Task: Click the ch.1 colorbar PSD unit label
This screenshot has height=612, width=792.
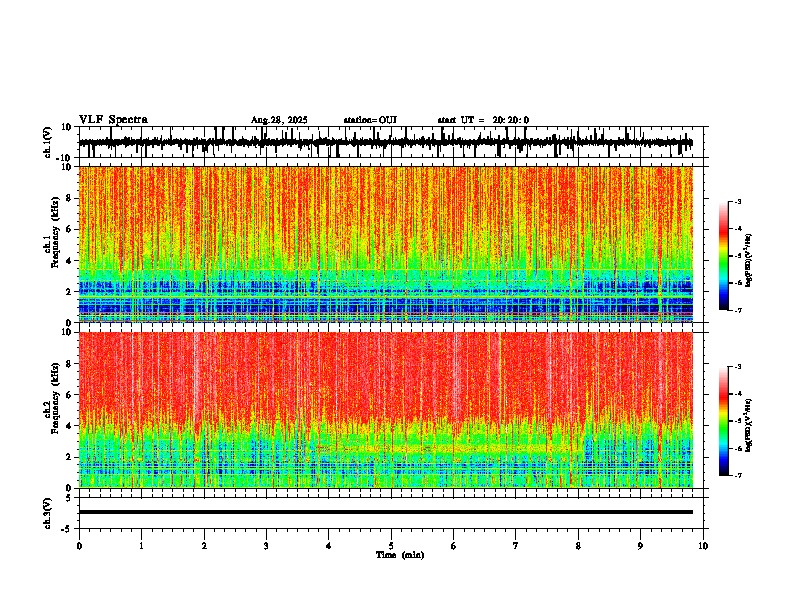Action: 749,261
